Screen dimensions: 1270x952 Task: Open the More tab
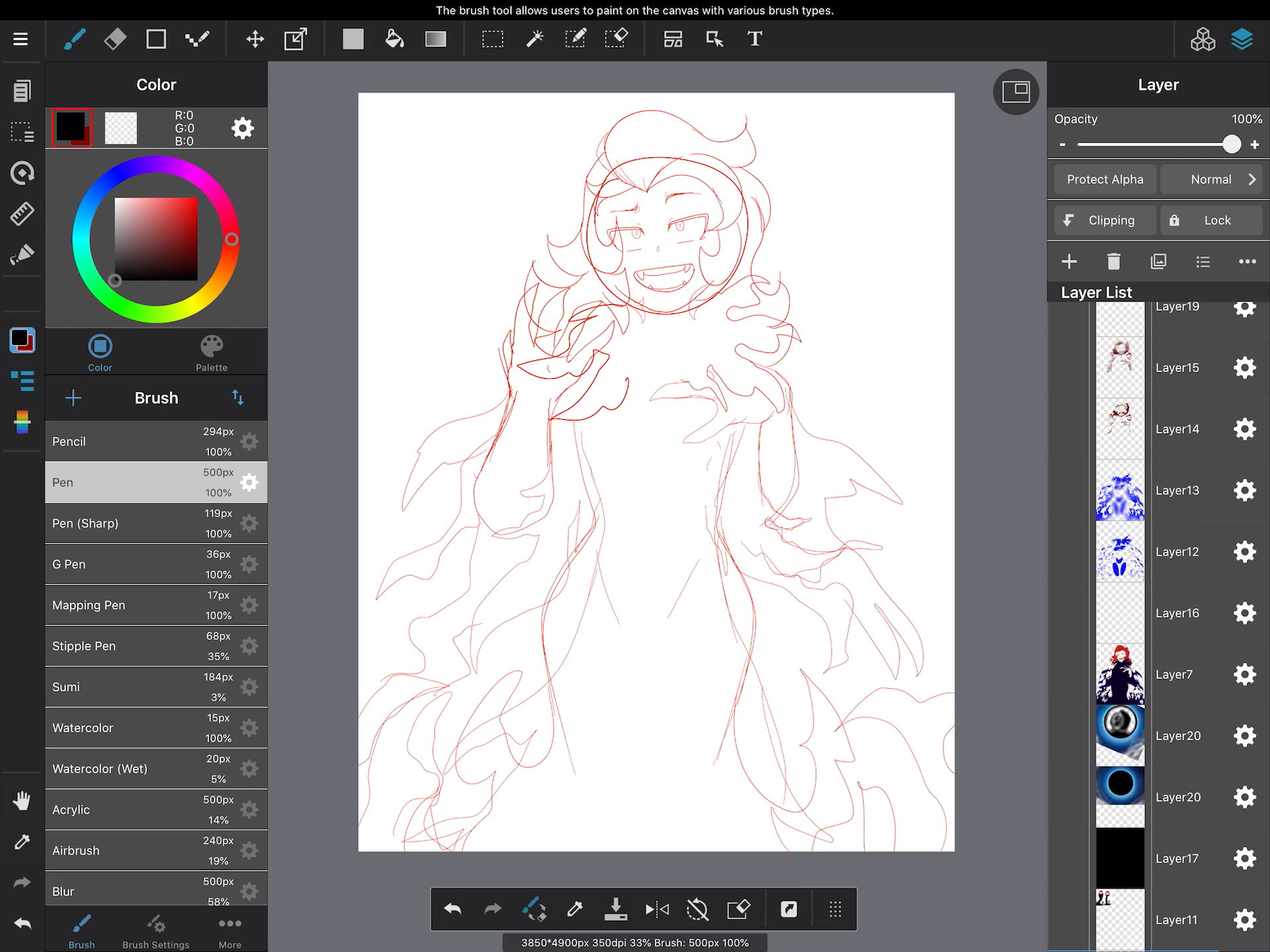click(230, 931)
